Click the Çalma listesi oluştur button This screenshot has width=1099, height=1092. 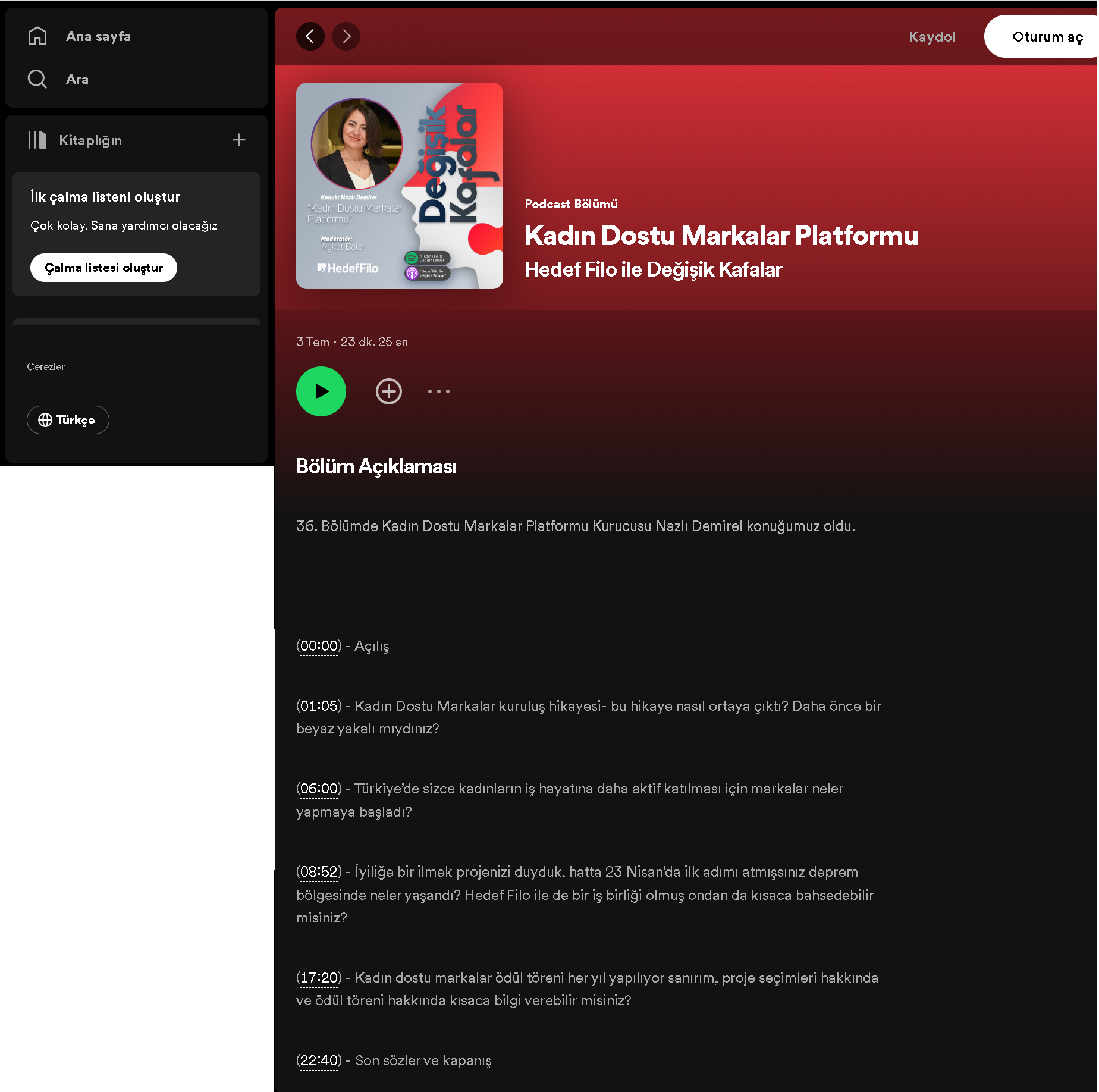coord(103,268)
